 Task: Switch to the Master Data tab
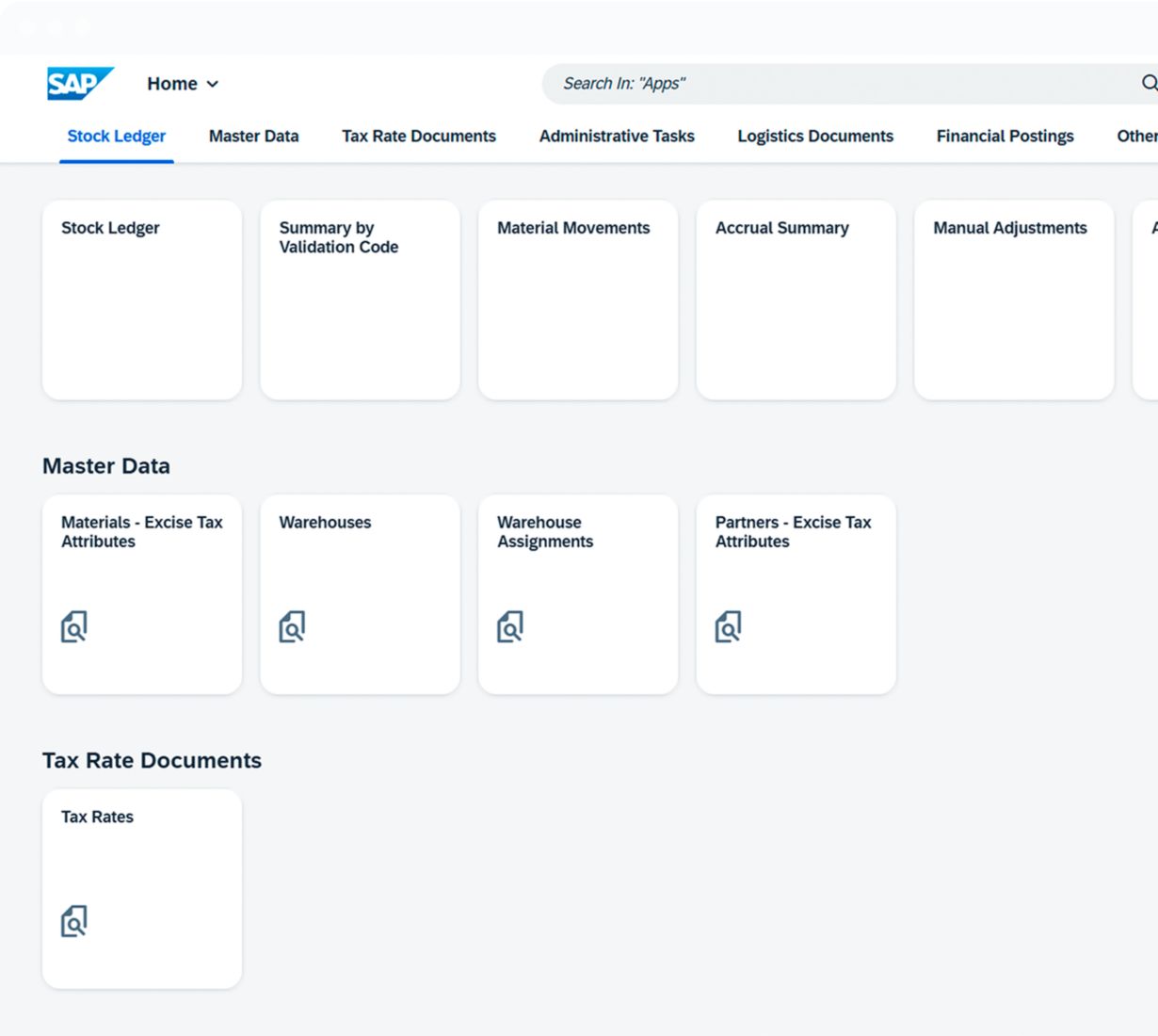253,137
